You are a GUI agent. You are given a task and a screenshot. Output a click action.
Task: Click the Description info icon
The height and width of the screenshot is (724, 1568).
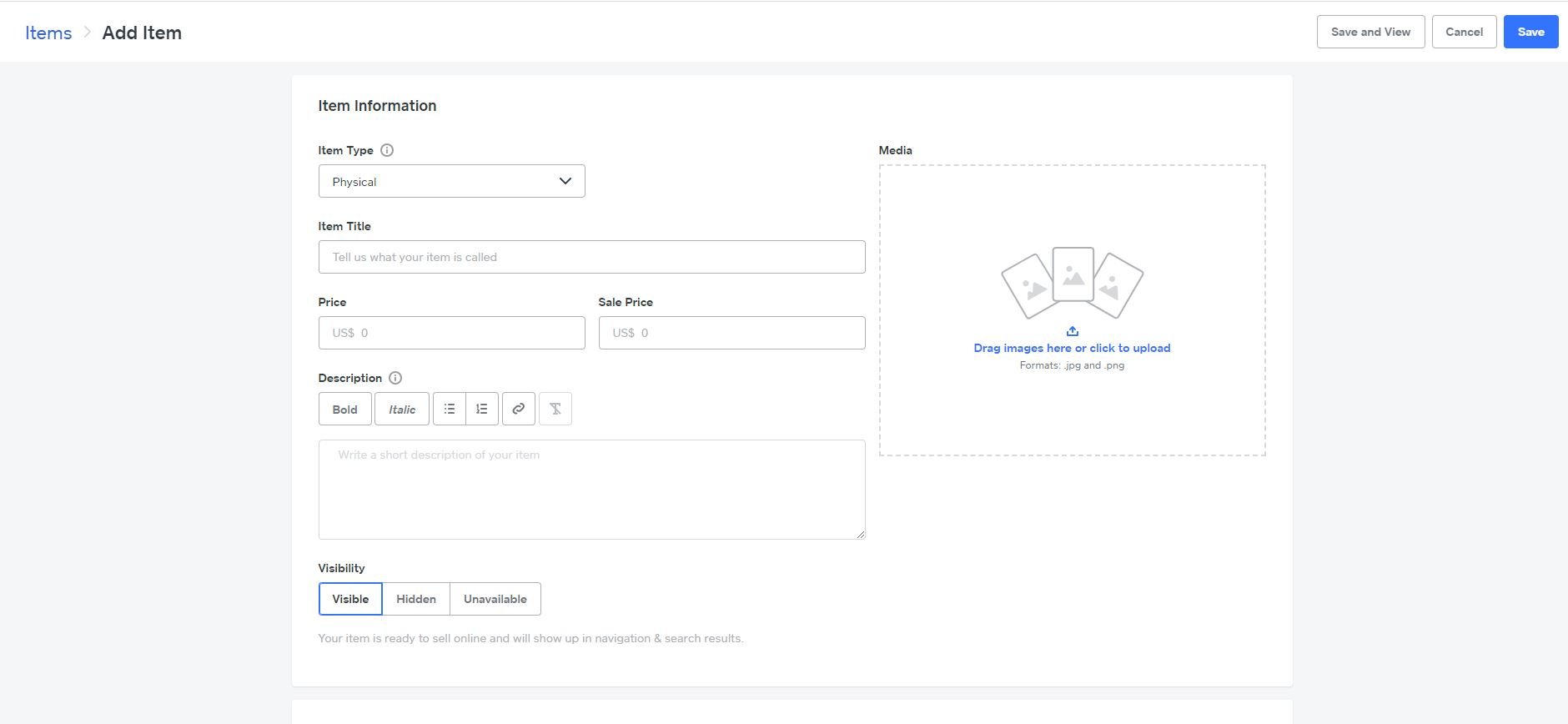(x=395, y=378)
